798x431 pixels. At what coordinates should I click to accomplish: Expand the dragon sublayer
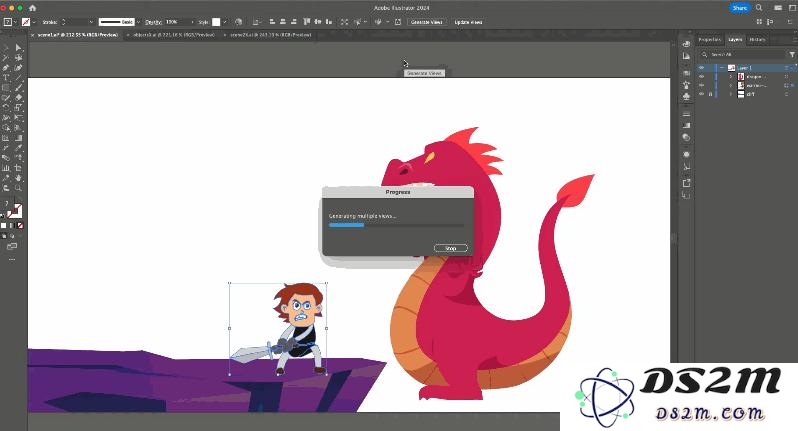click(731, 77)
